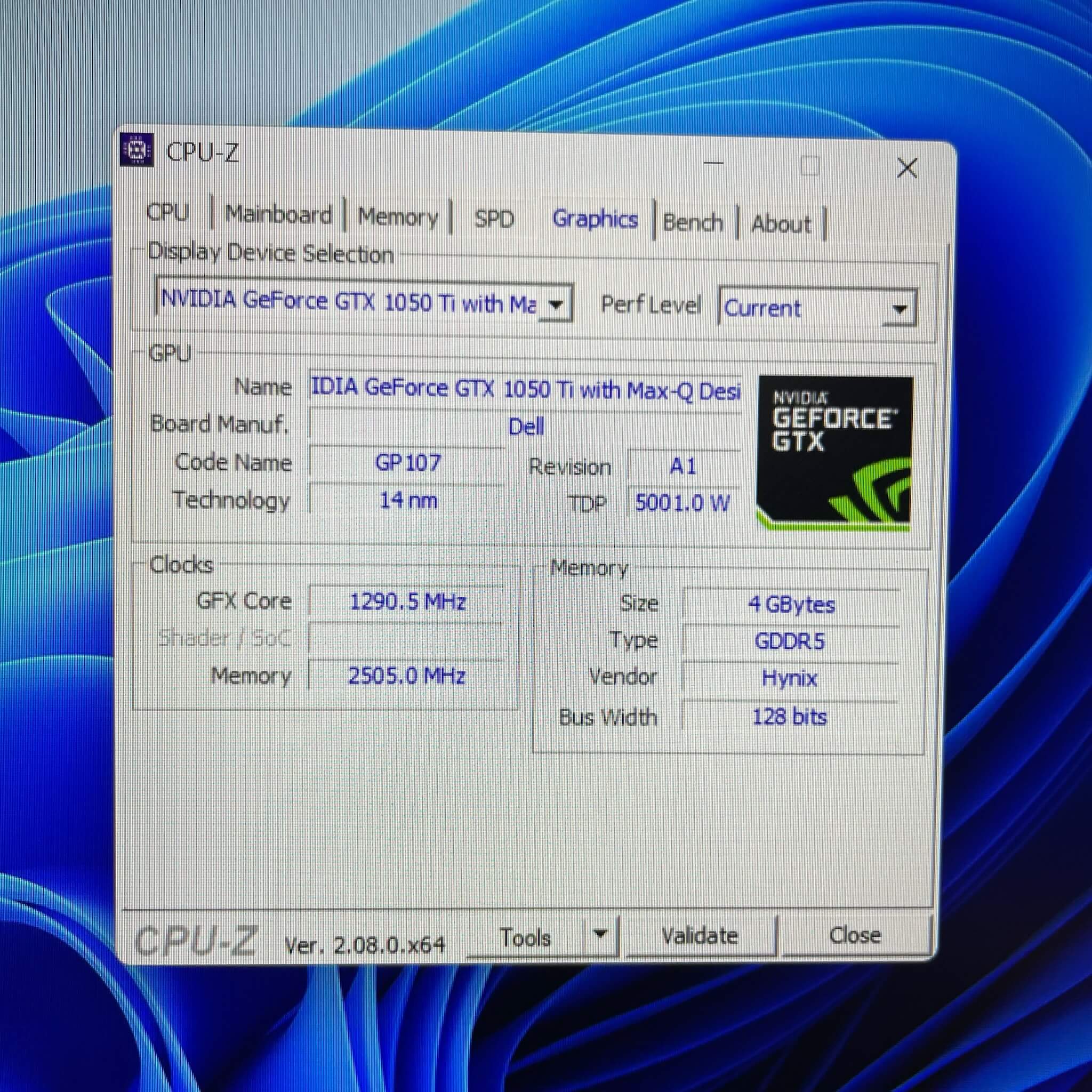
Task: Click the memory Type value GDDR5
Action: point(790,641)
